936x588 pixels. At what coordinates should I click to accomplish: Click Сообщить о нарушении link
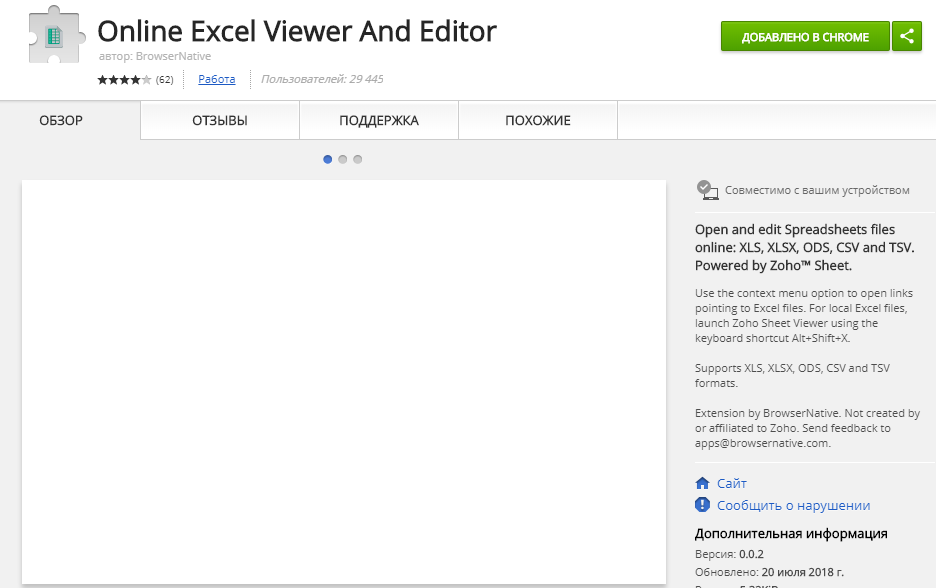point(793,505)
